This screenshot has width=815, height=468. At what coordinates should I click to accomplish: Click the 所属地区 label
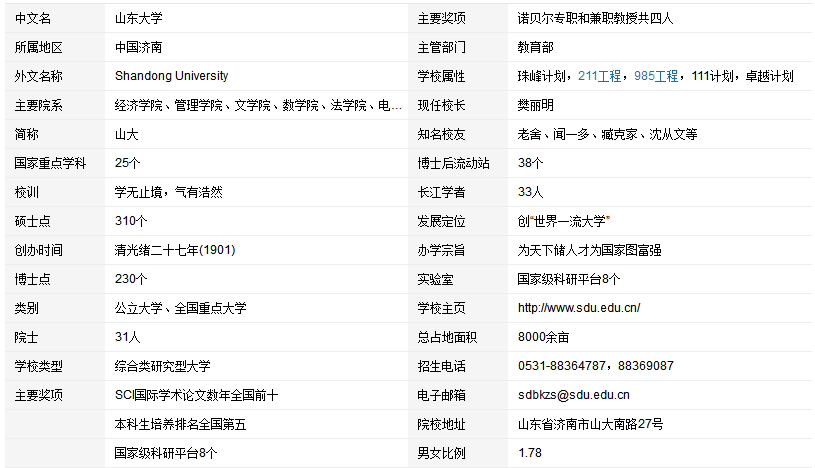pyautogui.click(x=38, y=48)
